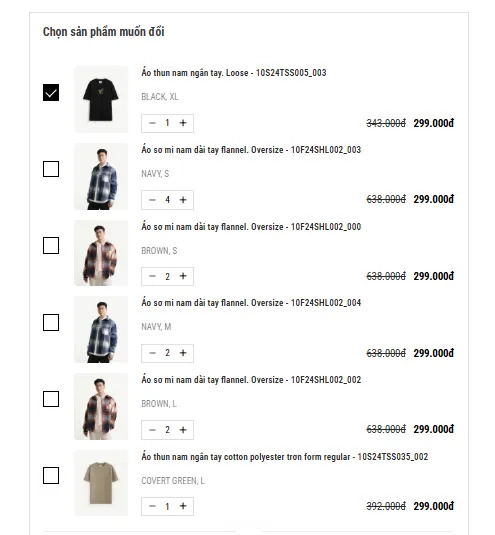495x535 pixels.
Task: Uncheck the black Loose t-shirt checkbox
Action: (51, 92)
